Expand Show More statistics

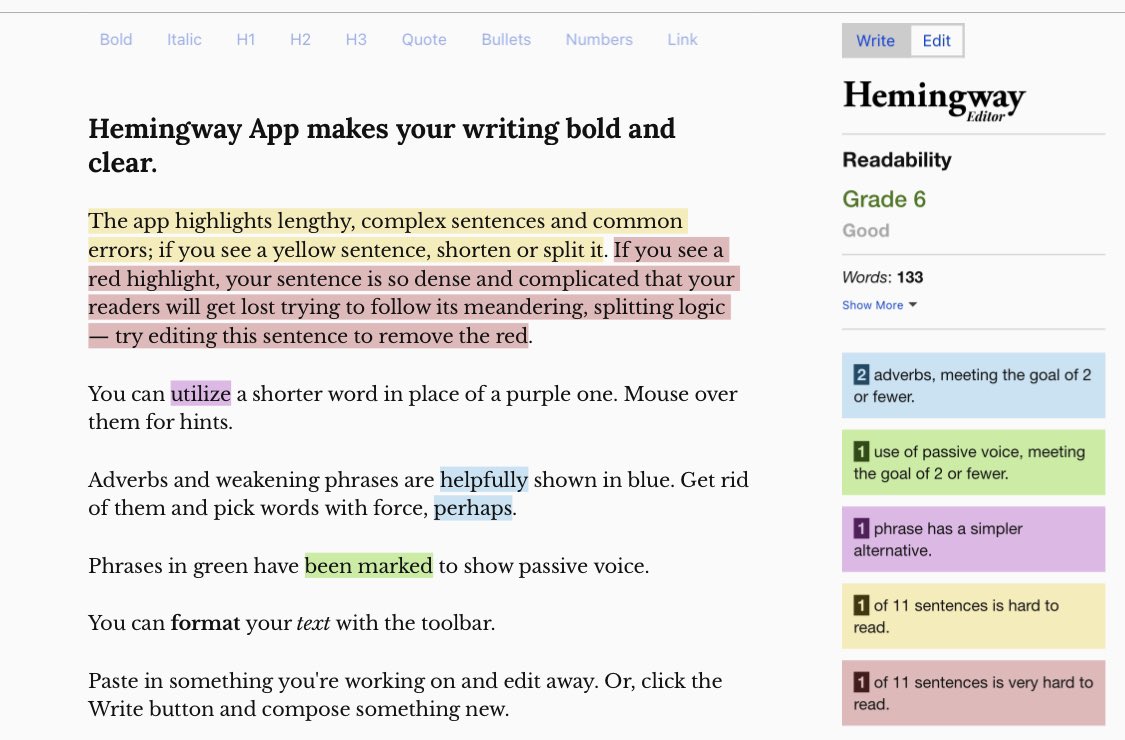(880, 305)
